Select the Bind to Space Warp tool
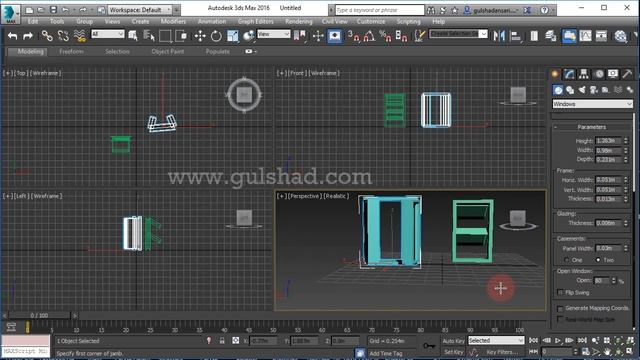 pos(80,36)
